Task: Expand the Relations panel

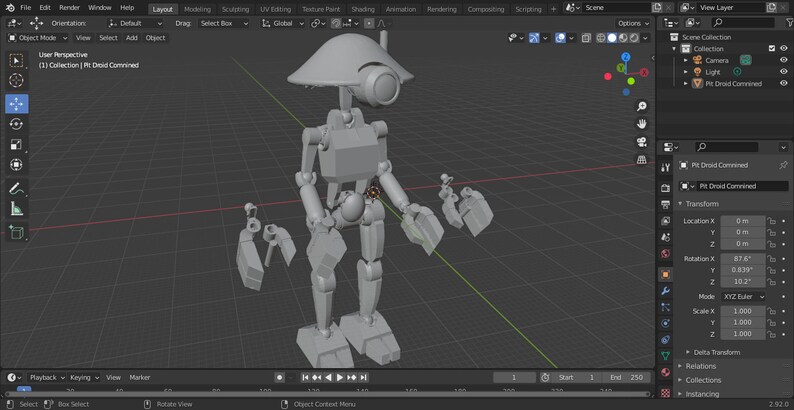Action: 701,366
